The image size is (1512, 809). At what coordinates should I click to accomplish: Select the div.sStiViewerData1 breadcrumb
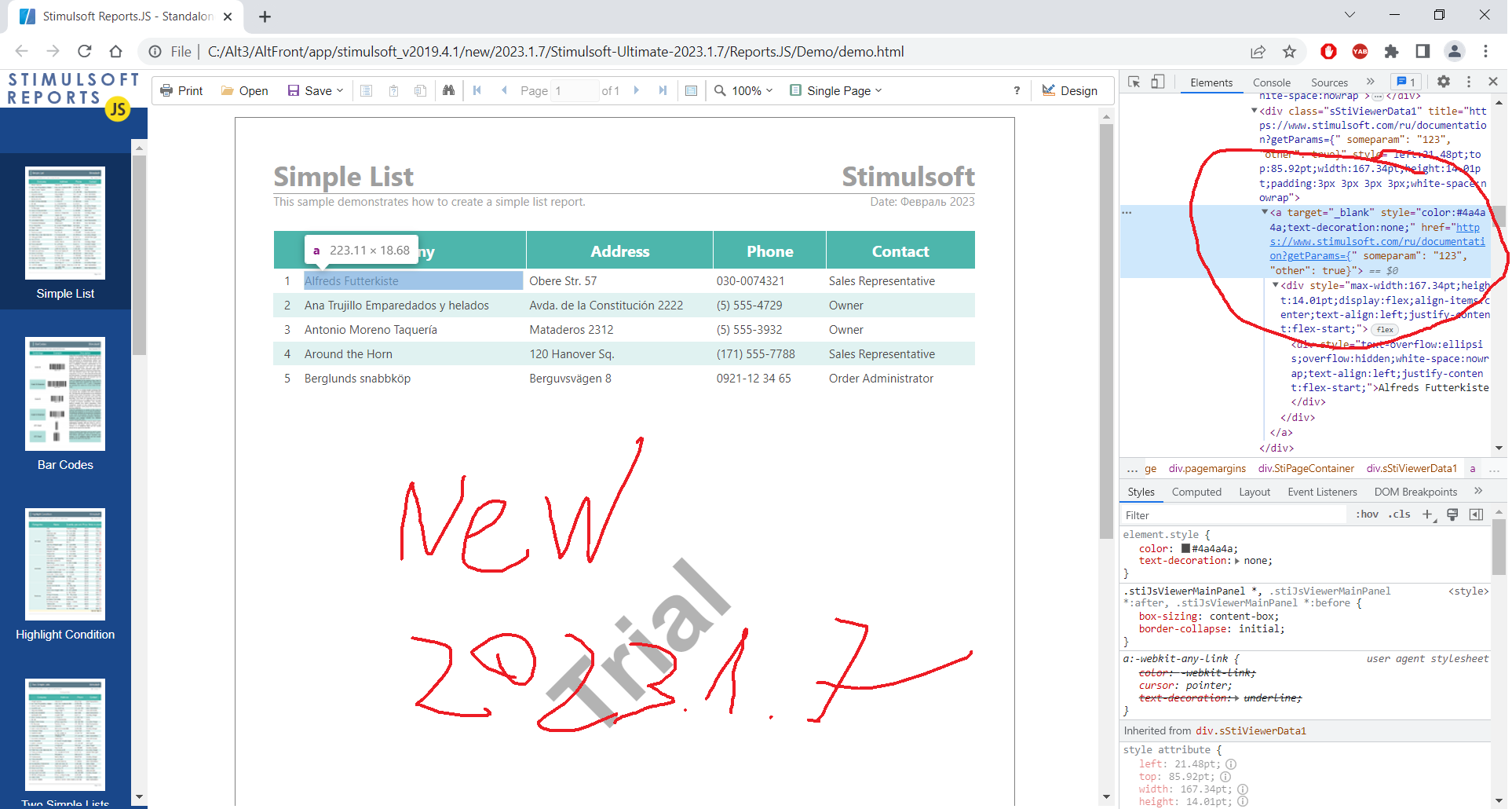(1411, 469)
